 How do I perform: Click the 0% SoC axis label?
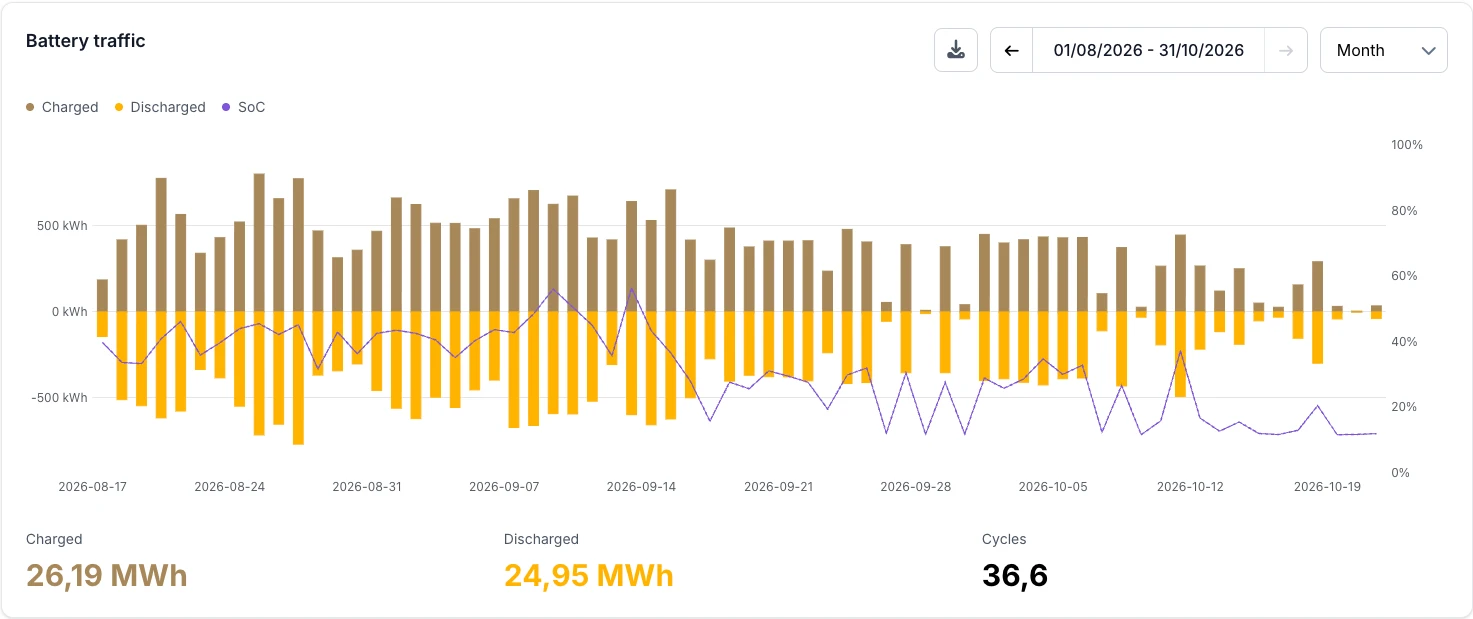point(1401,473)
